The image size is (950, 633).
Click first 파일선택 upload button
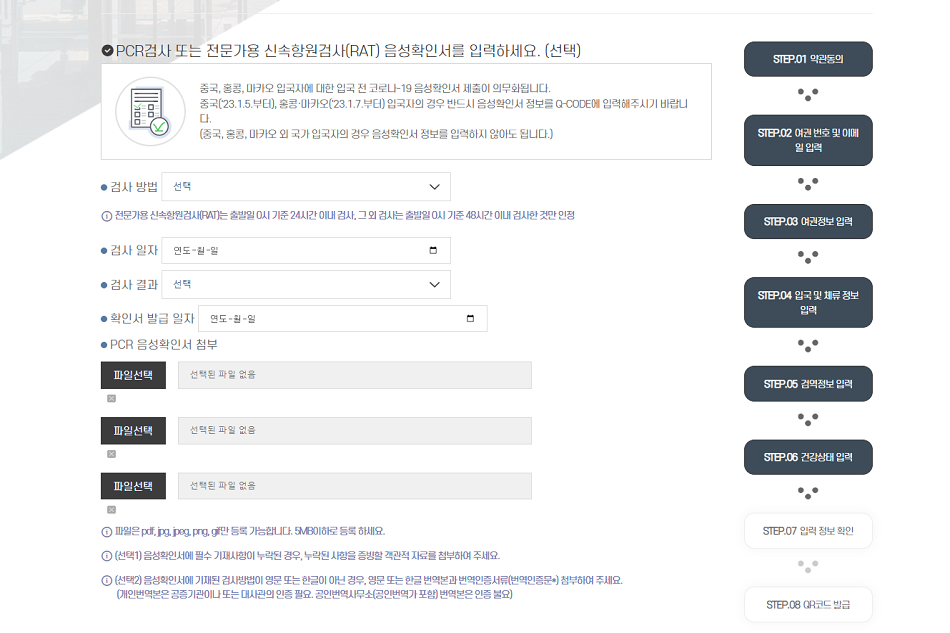[x=133, y=375]
